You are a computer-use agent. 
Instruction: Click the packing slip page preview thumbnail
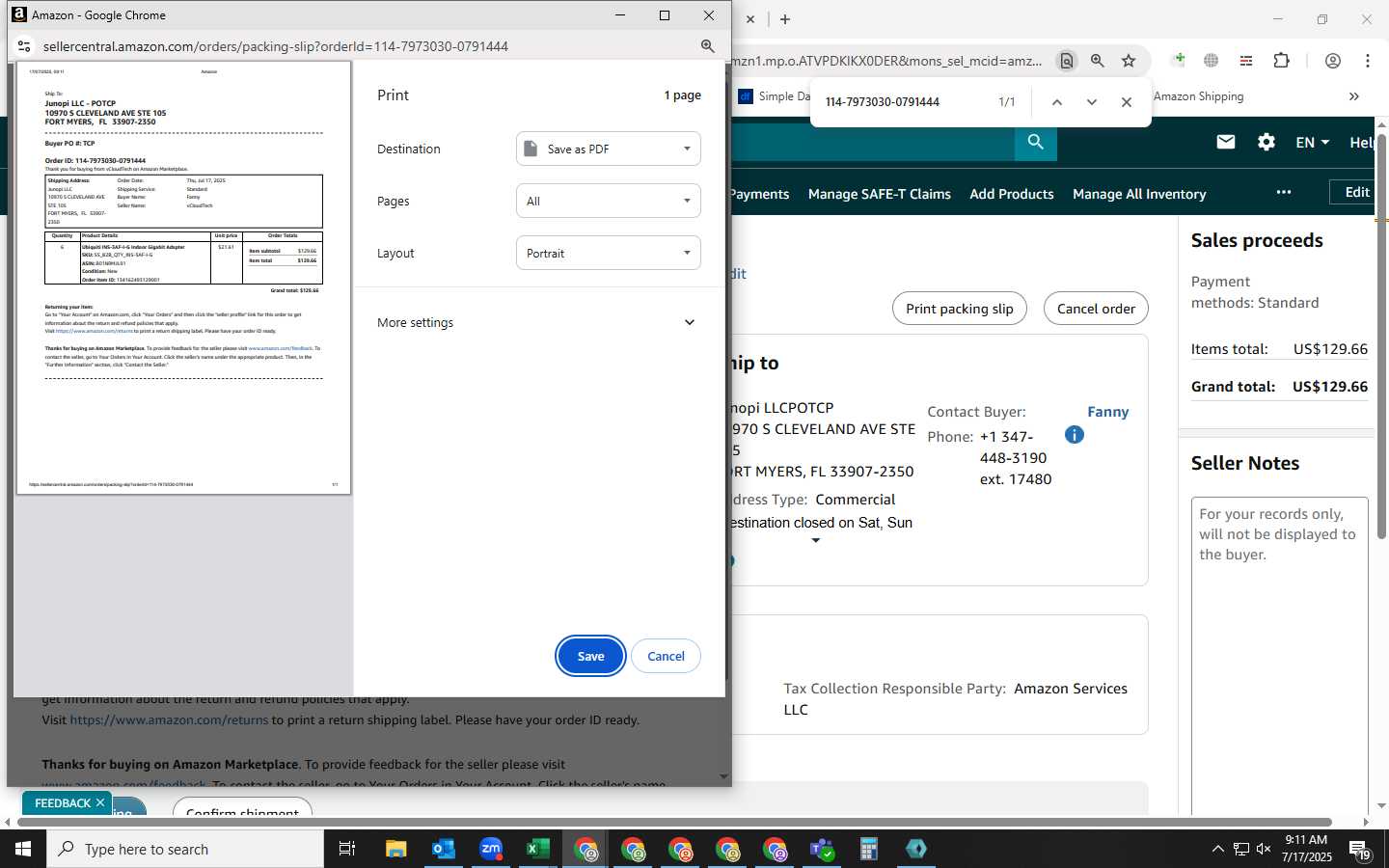click(x=183, y=278)
